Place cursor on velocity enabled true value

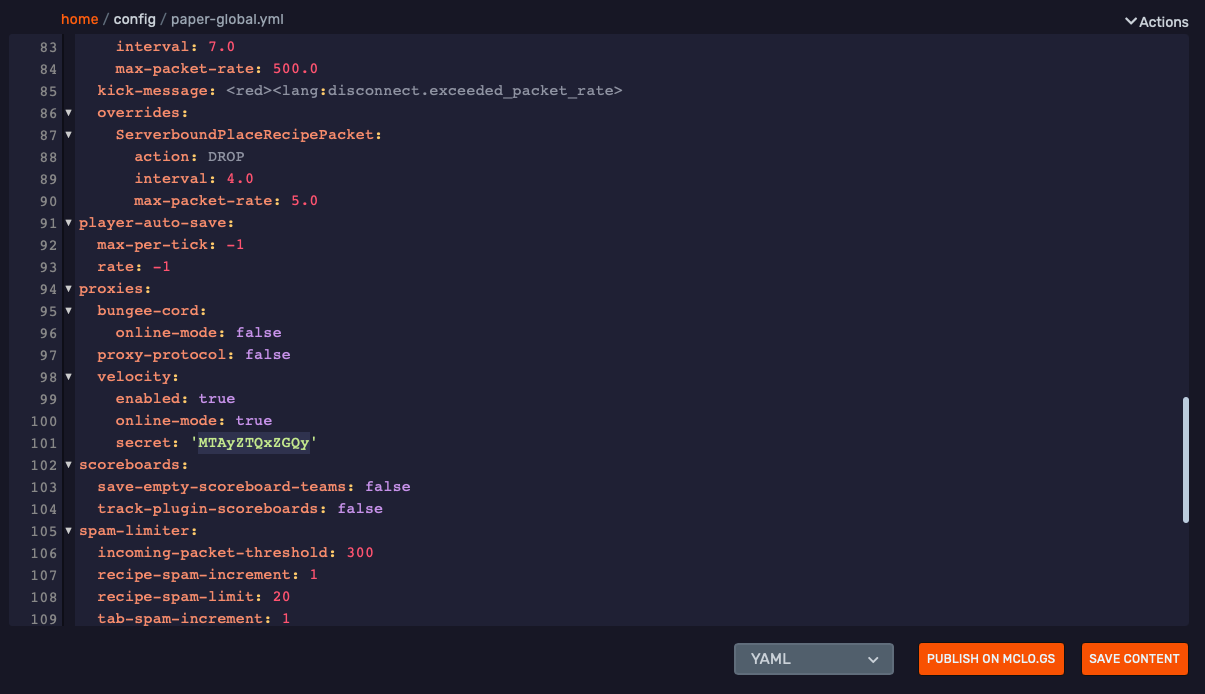click(x=216, y=398)
